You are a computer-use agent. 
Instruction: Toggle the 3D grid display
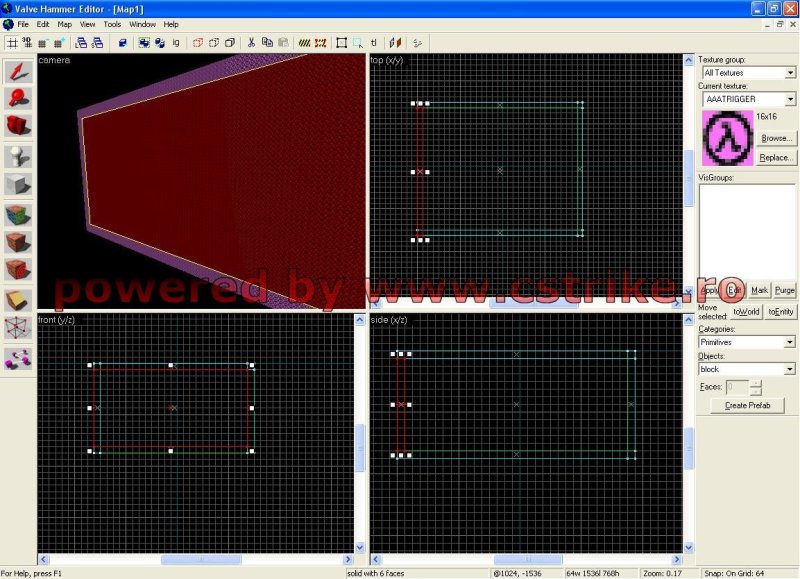pos(27,43)
